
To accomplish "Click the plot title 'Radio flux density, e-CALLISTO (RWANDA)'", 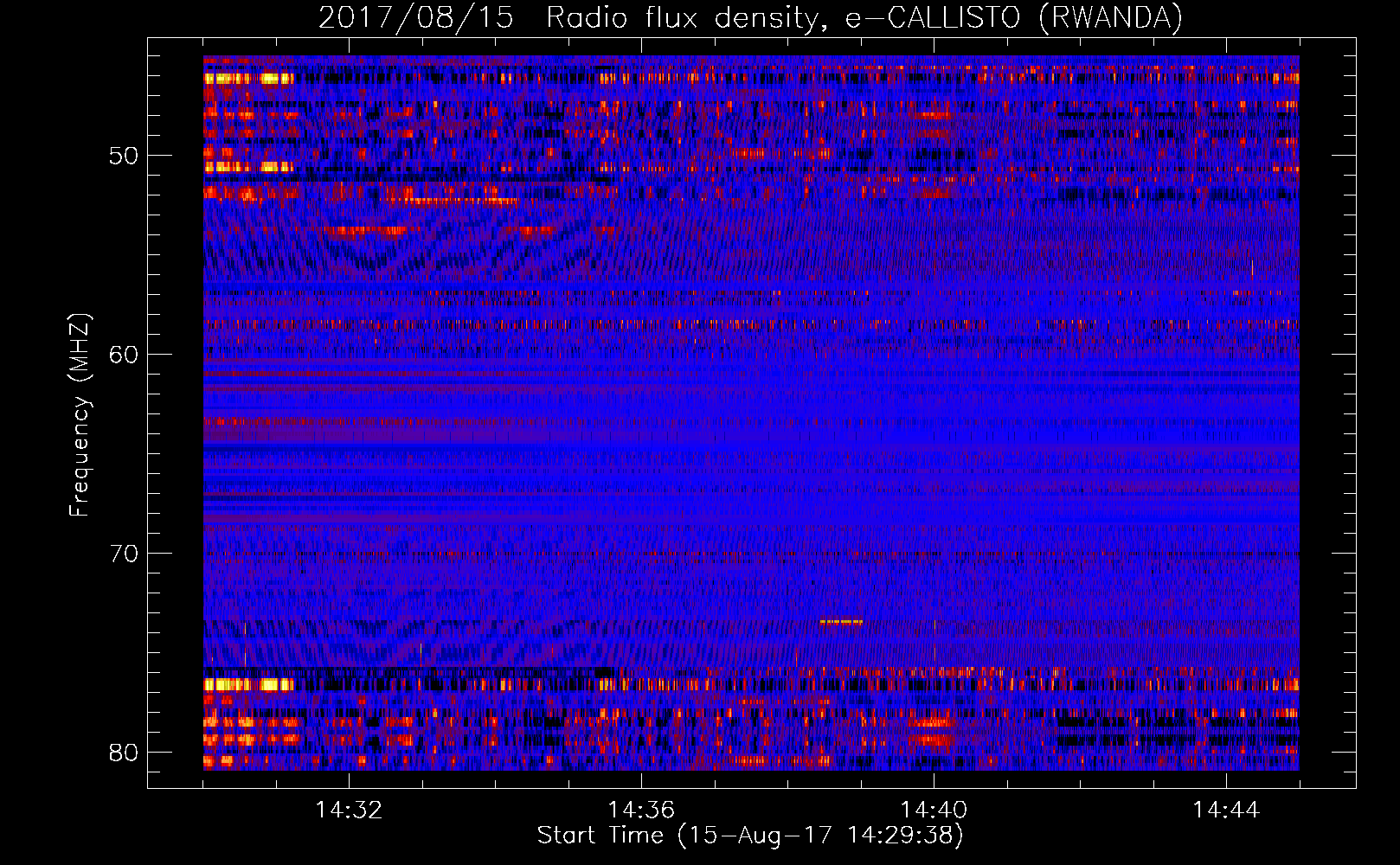I will tap(864, 17).
